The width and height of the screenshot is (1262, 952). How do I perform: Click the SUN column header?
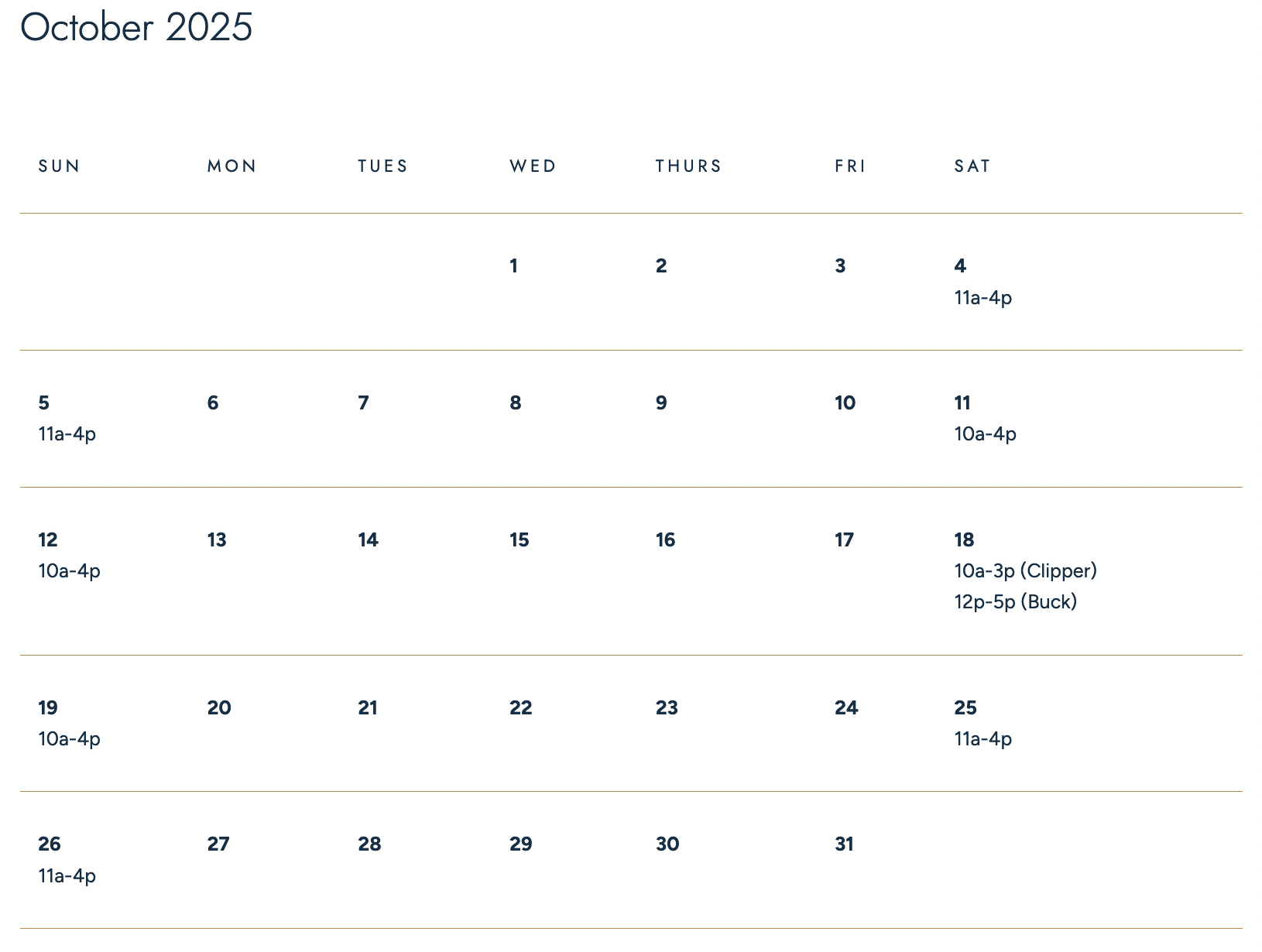click(60, 166)
